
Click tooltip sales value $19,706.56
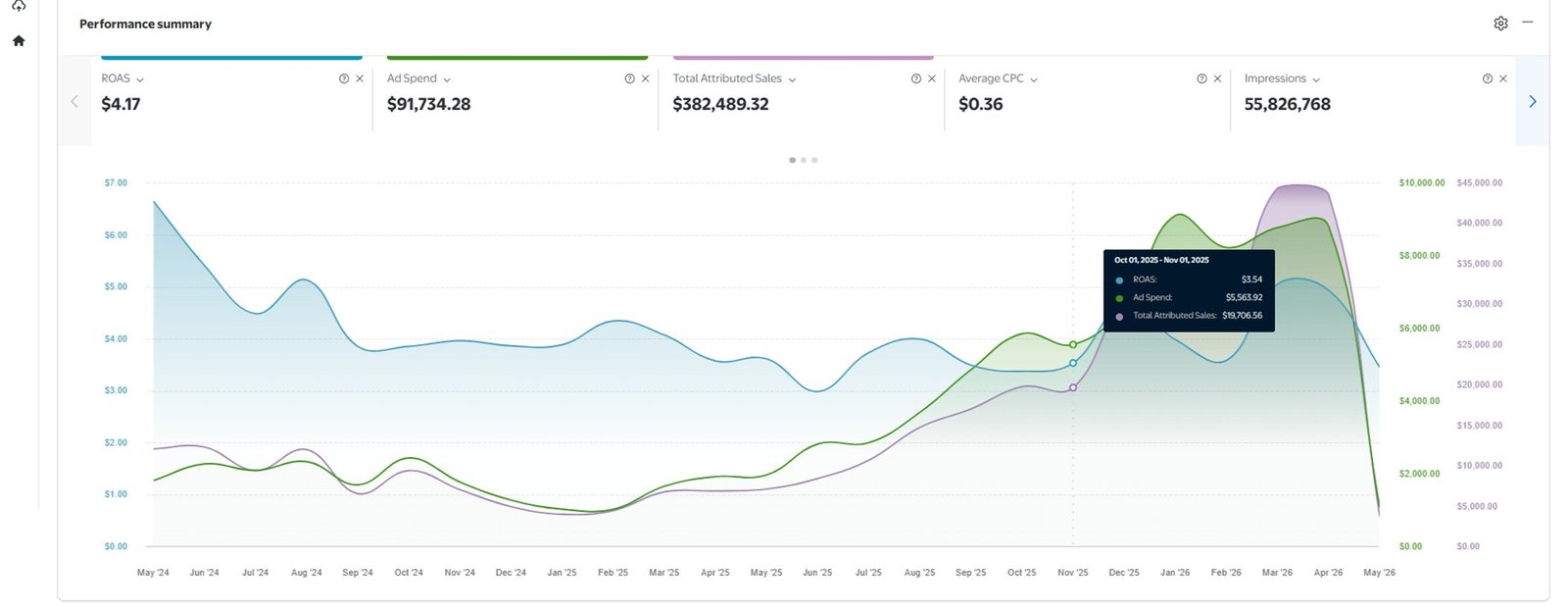coord(1242,316)
